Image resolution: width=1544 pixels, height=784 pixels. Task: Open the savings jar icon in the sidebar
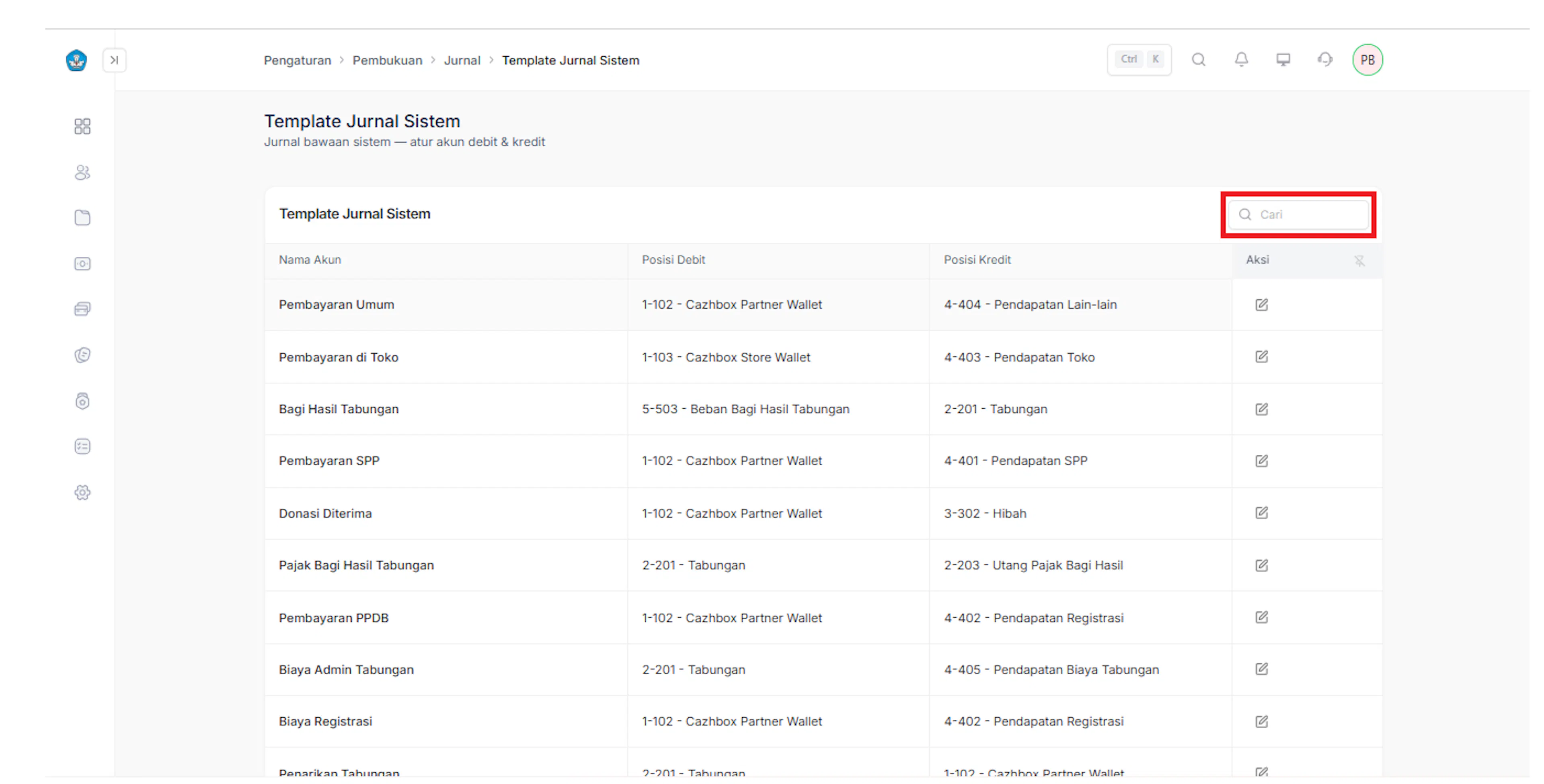83,401
